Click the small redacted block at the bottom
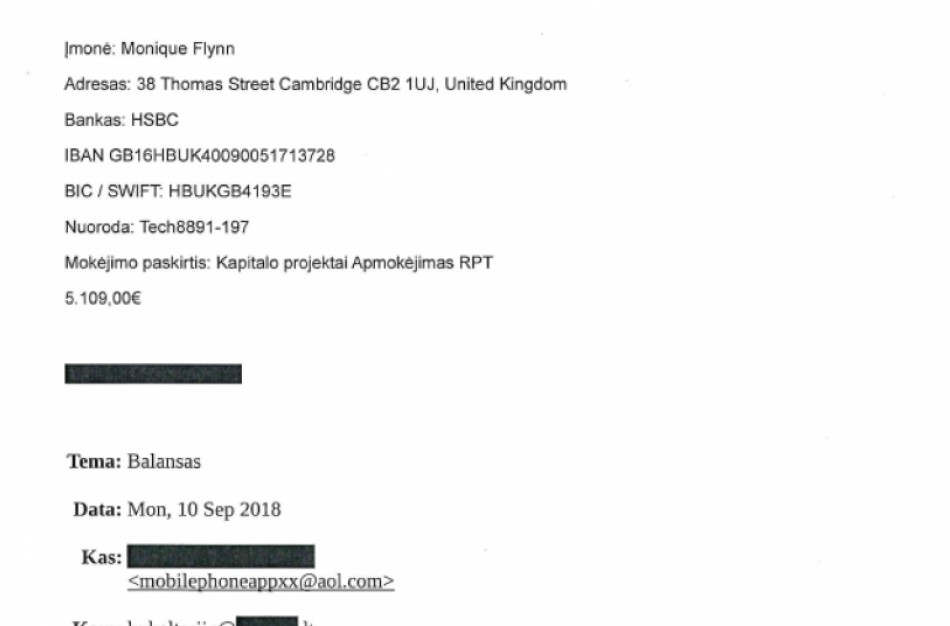The width and height of the screenshot is (950, 626). pos(267,622)
